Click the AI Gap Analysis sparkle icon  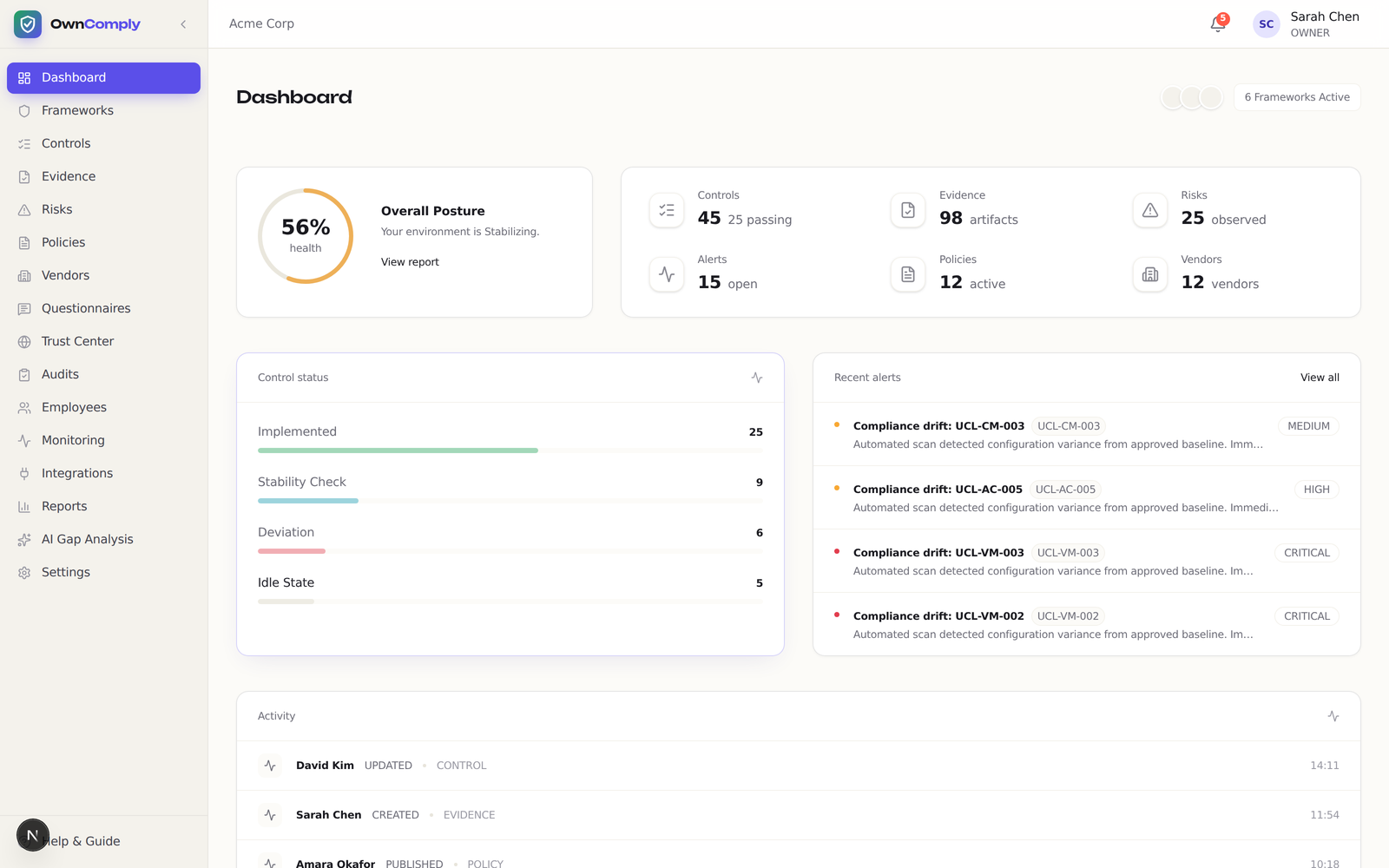(x=24, y=540)
